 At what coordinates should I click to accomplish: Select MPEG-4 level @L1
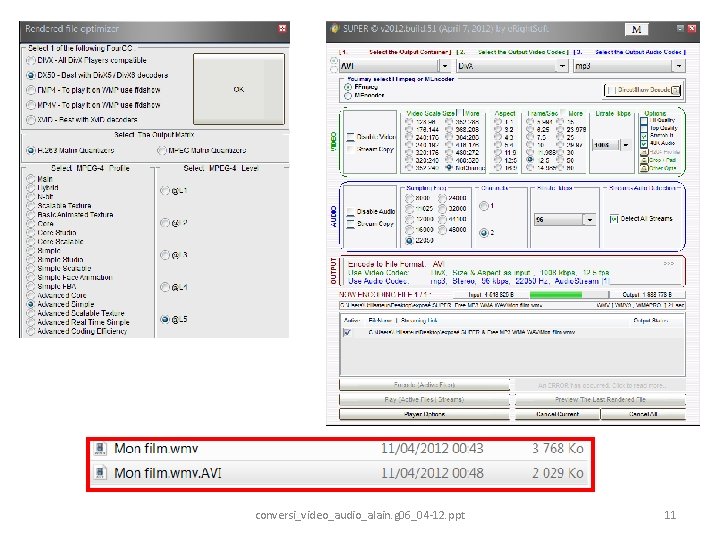tap(165, 191)
